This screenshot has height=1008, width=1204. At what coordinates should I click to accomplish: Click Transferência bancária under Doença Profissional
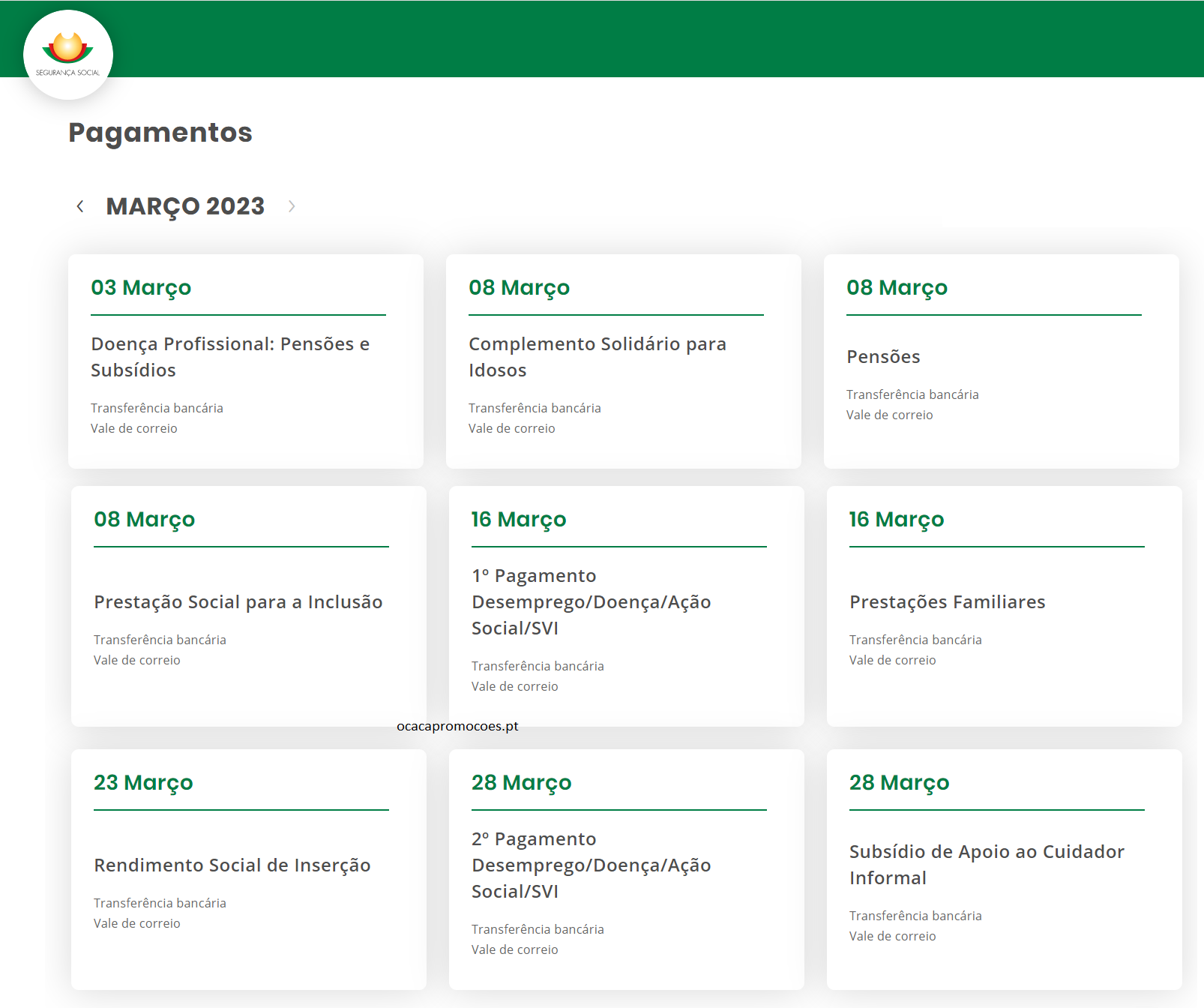coord(157,408)
